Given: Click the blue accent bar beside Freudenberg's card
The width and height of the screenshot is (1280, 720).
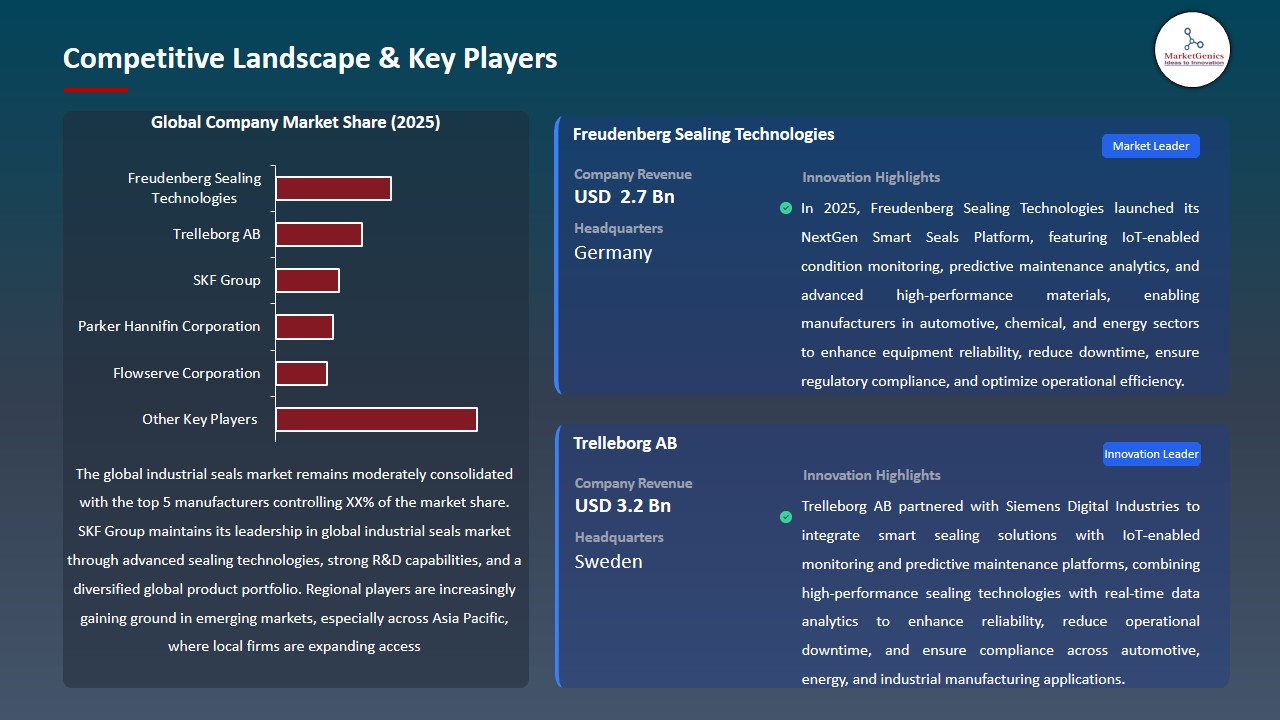Looking at the screenshot, I should [x=557, y=253].
